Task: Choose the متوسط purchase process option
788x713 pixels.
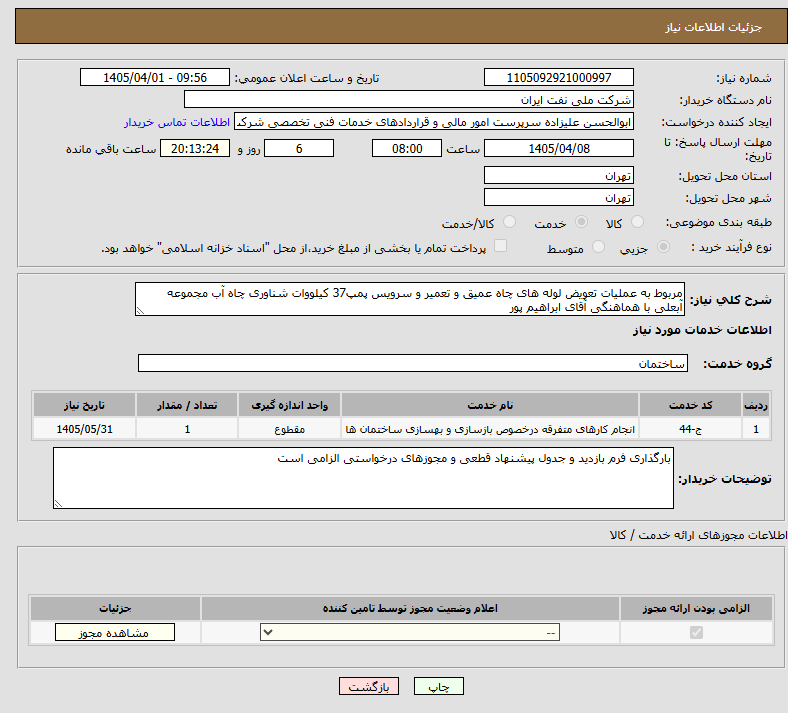Action: point(598,247)
